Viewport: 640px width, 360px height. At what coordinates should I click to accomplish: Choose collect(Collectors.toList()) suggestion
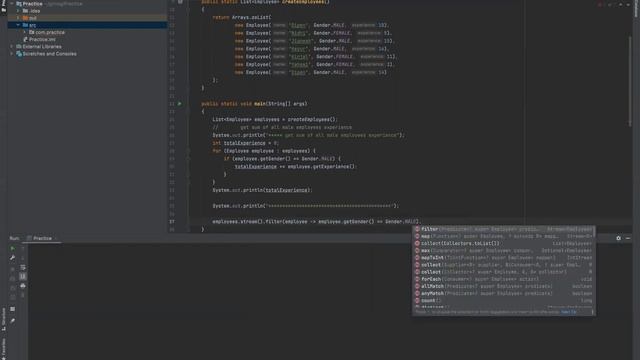tap(503, 244)
